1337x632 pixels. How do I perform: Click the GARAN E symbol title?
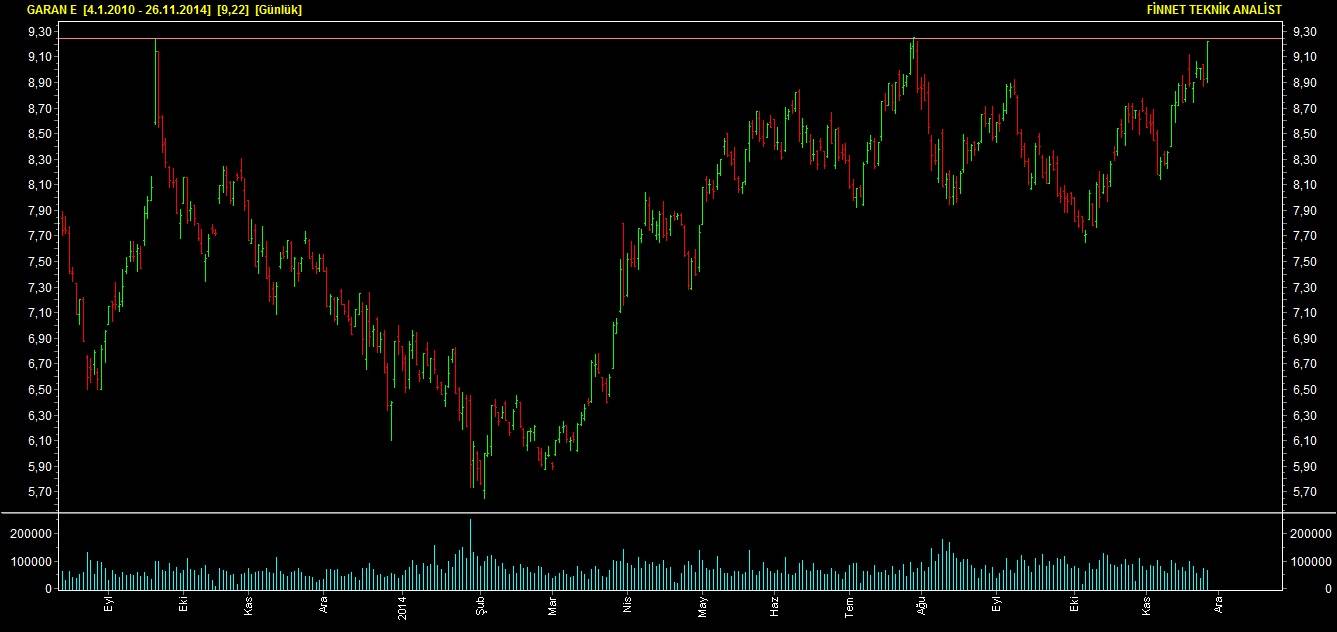52,9
